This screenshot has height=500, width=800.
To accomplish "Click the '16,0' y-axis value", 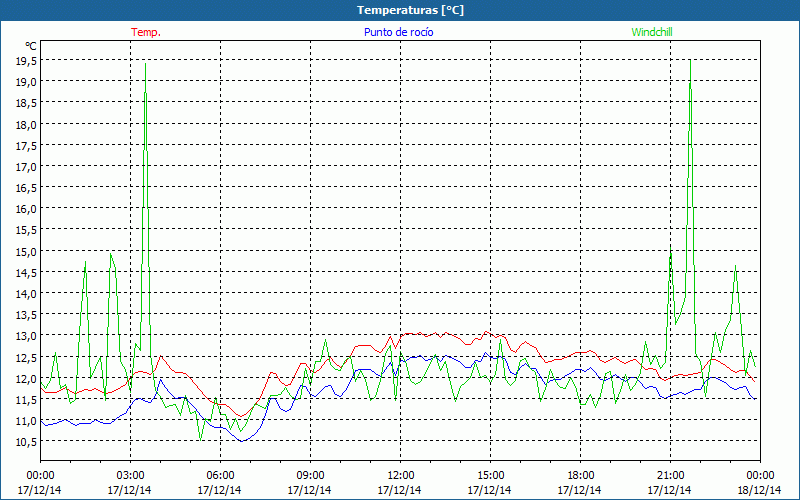I will [x=27, y=209].
